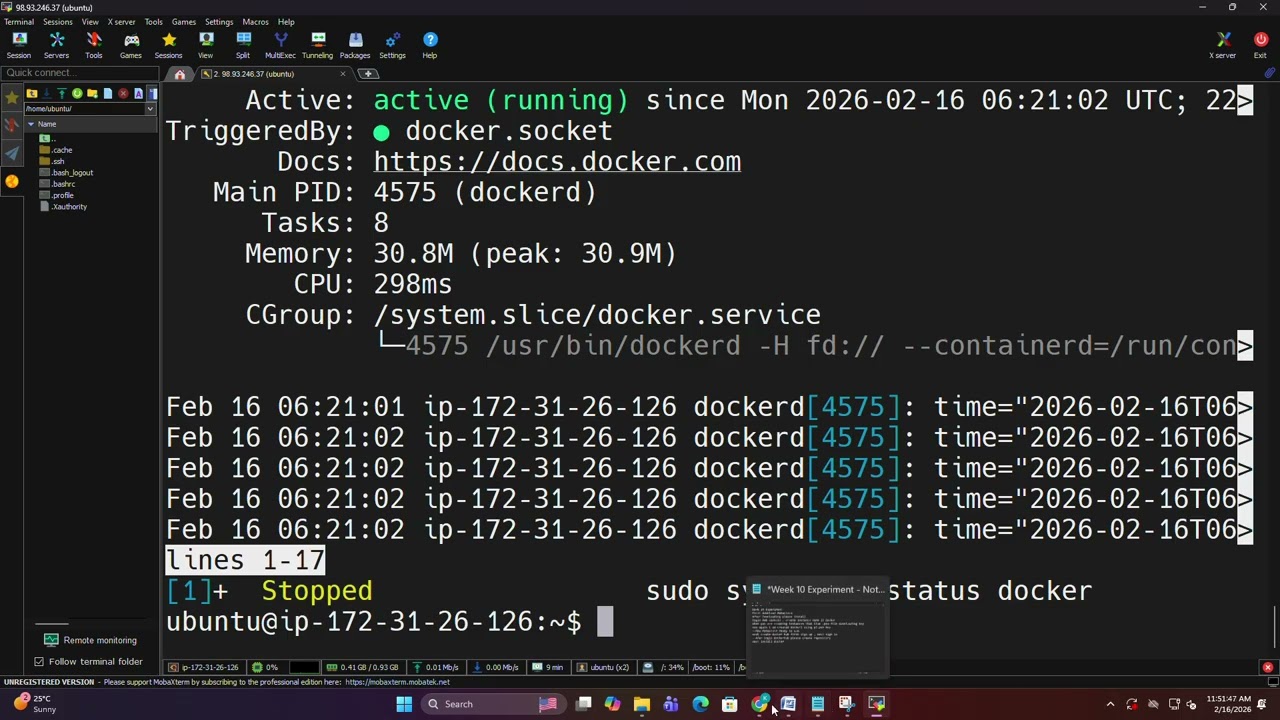Click the Name column sort arrow
Screen dimensions: 1280x720
[31, 124]
